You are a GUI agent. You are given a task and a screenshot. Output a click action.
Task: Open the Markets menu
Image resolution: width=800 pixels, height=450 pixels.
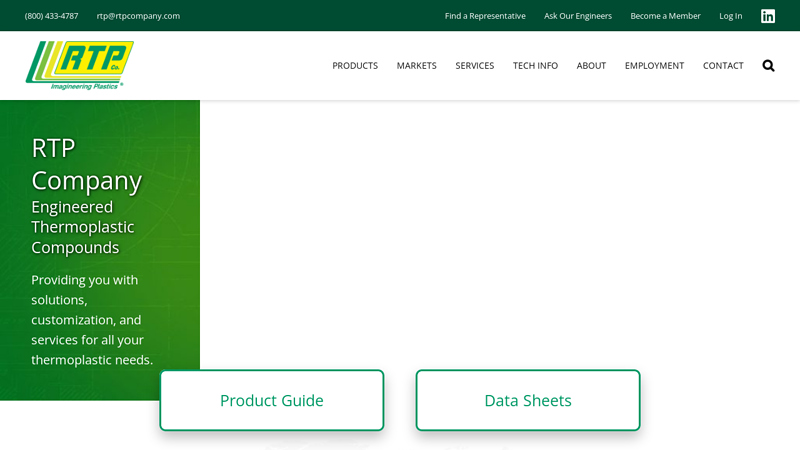(416, 66)
